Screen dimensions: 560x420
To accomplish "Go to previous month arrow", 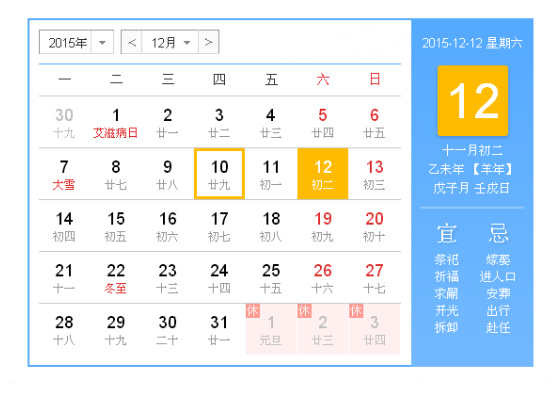I will (x=132, y=42).
